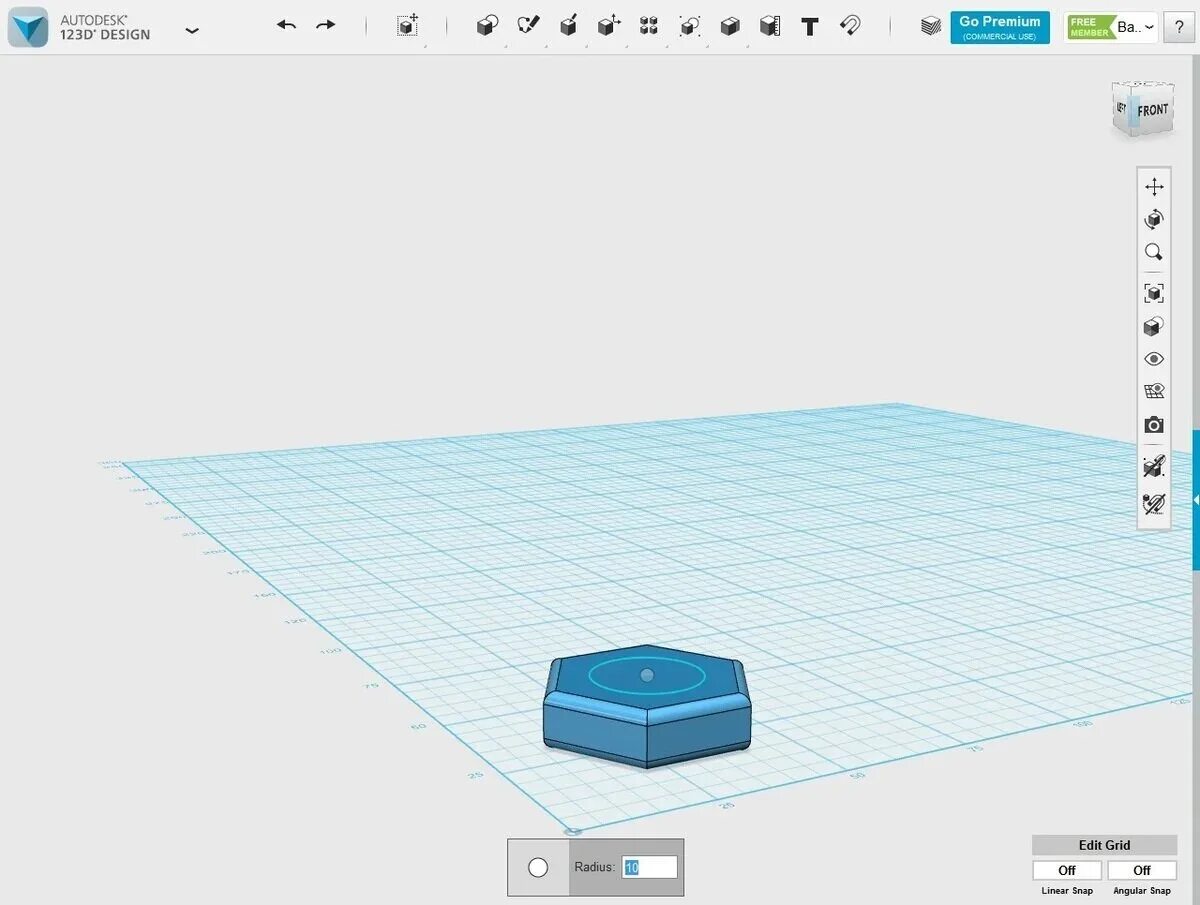Select the Measure tool
Screen dimensions: 1200x905
770,27
